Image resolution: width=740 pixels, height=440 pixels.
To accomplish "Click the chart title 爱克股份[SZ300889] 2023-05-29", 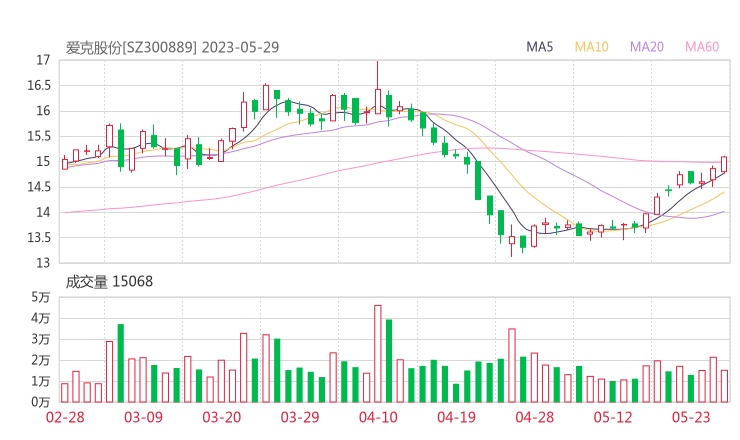I will pos(172,47).
